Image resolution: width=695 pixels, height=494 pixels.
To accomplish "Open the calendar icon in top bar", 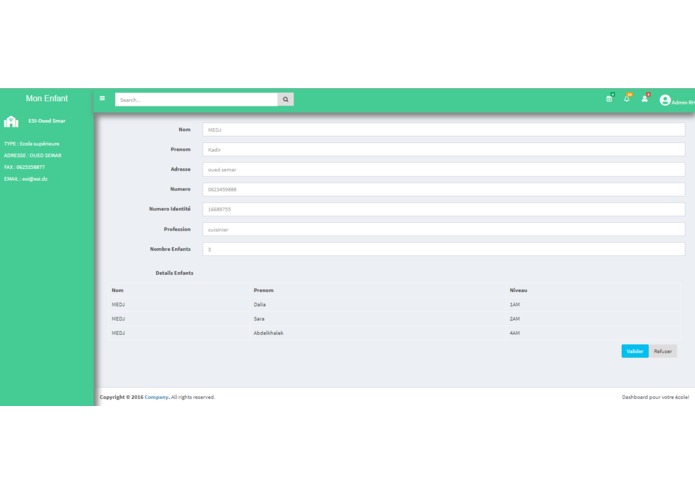I will point(609,99).
